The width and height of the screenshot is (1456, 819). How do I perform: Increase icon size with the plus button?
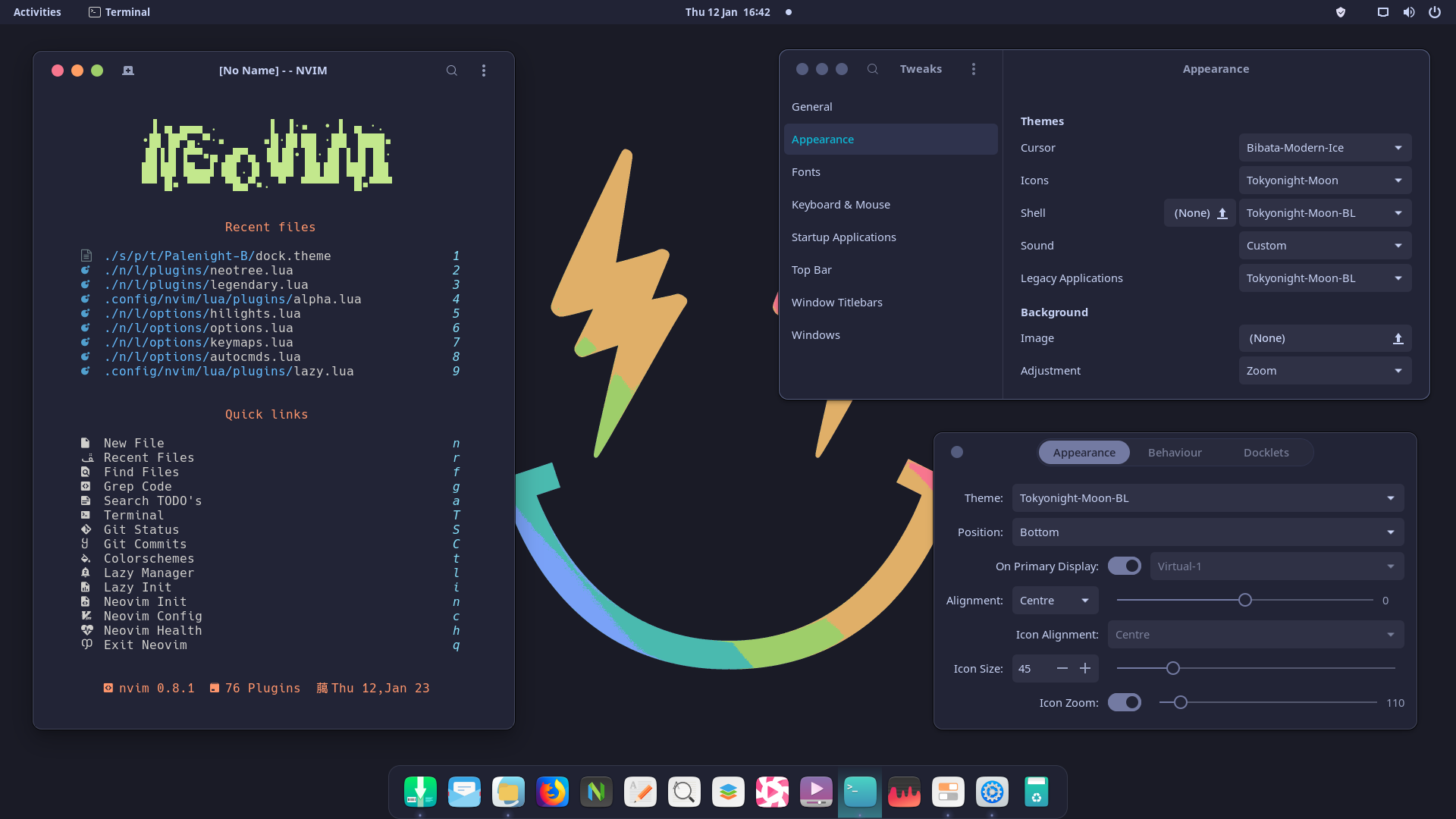click(x=1085, y=669)
